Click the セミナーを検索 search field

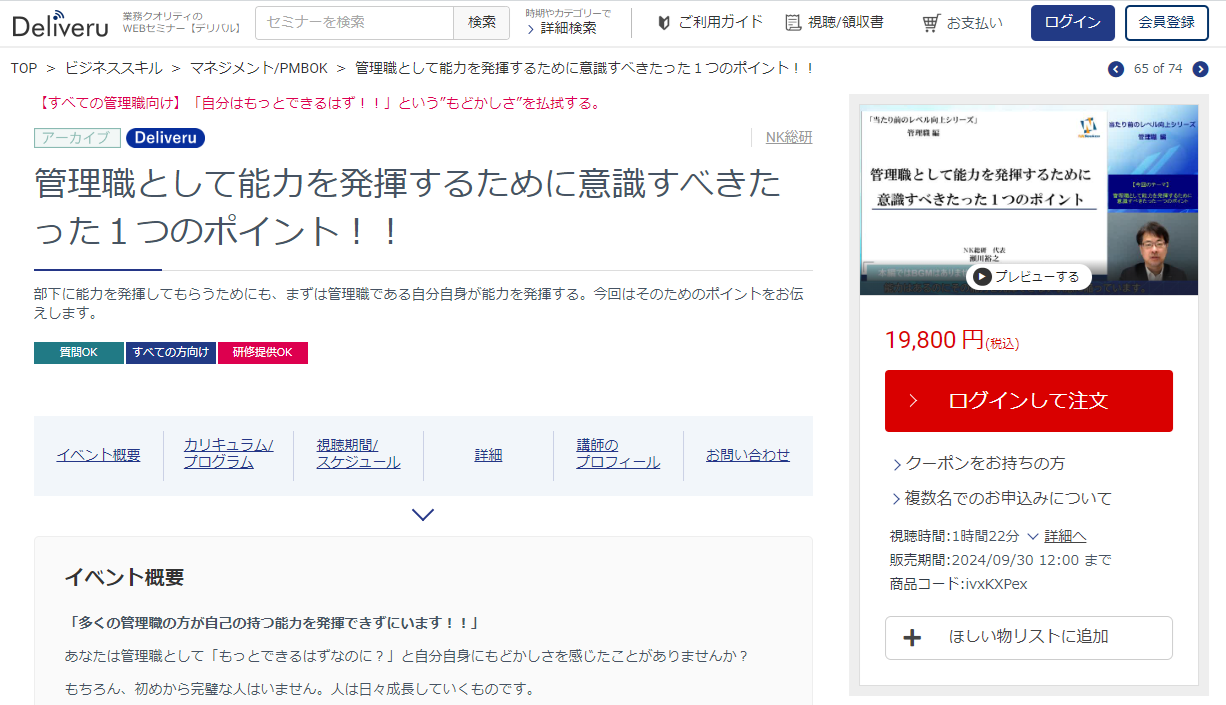tap(355, 22)
